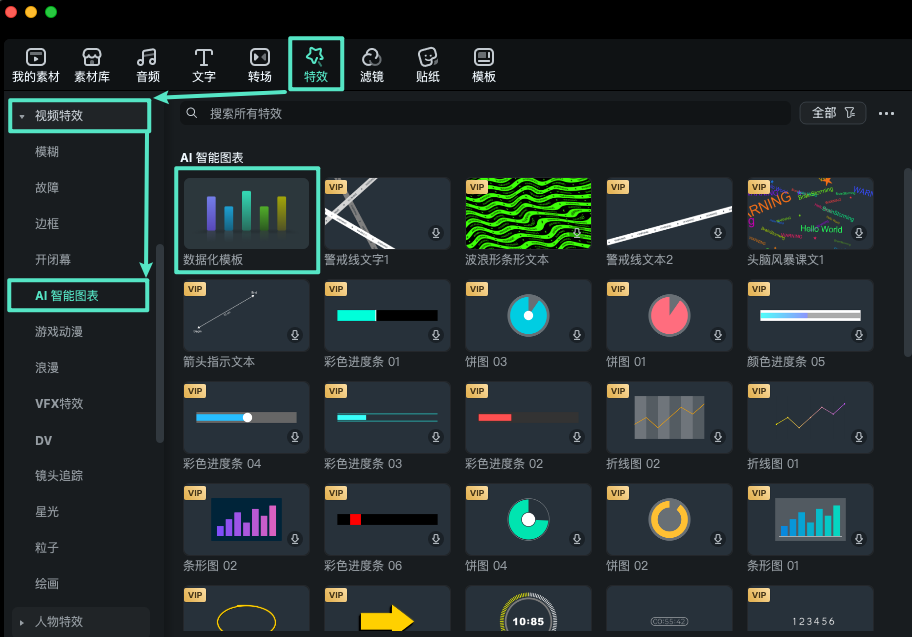Select the 10:85 timer effect thumbnail
The height and width of the screenshot is (637, 912).
click(x=528, y=608)
